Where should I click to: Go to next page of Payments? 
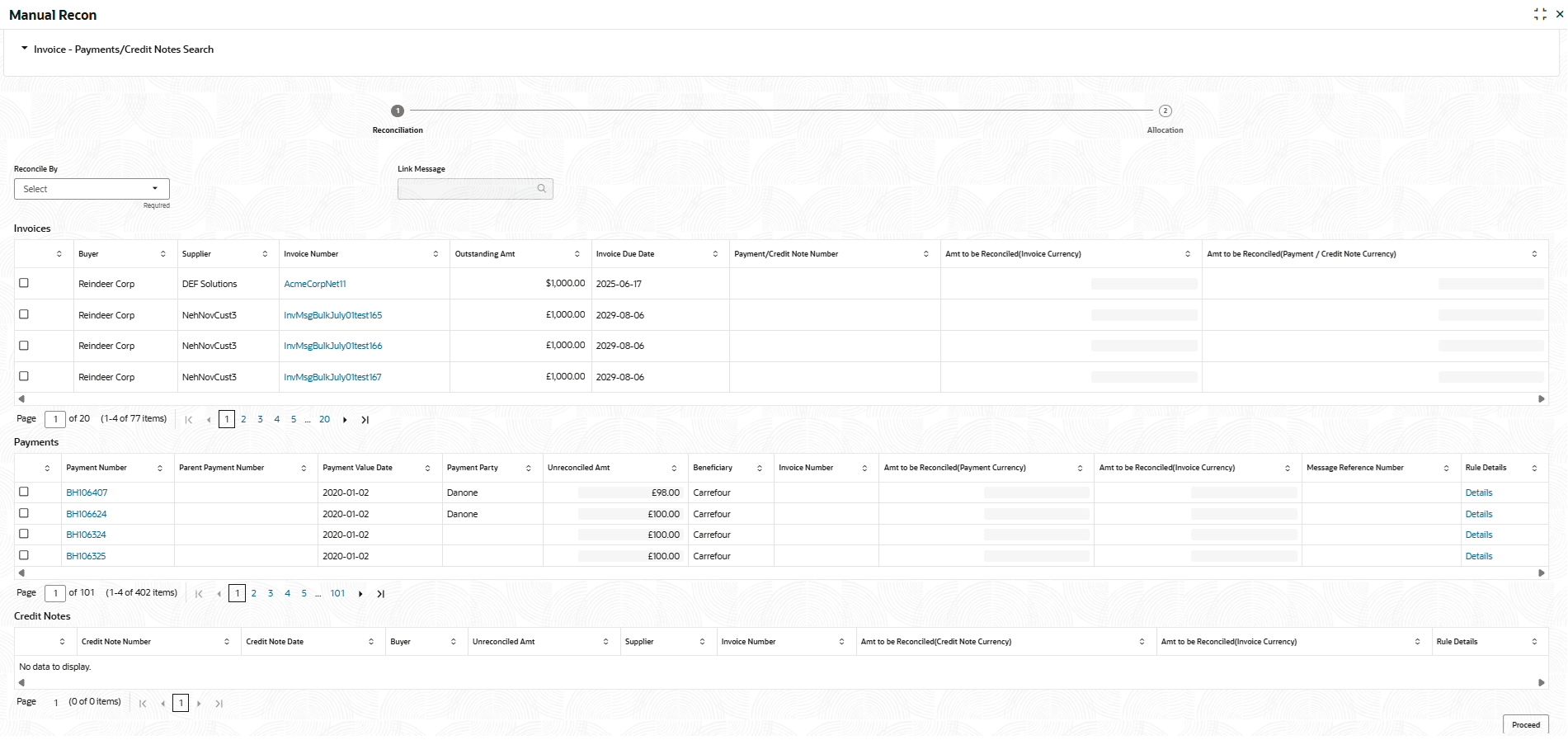pos(360,594)
